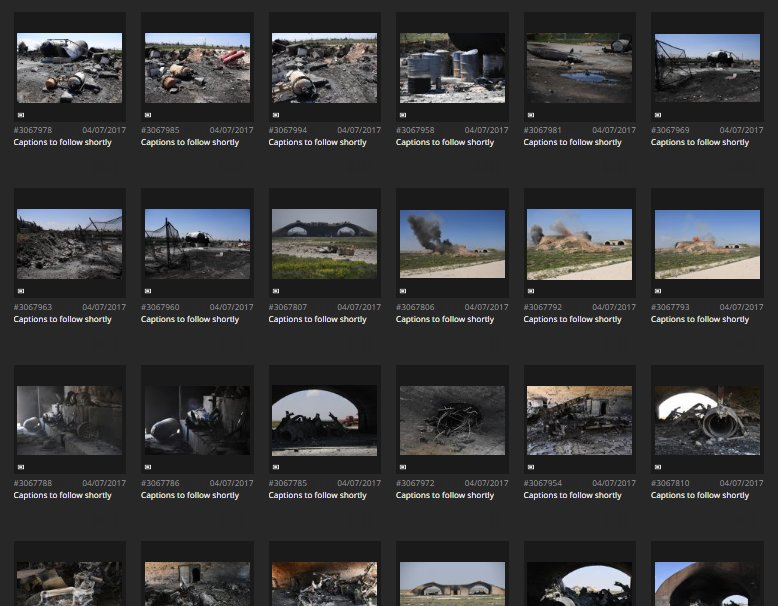
Task: Click the 04/07/2017 date beside #3067807
Action: [x=359, y=307]
